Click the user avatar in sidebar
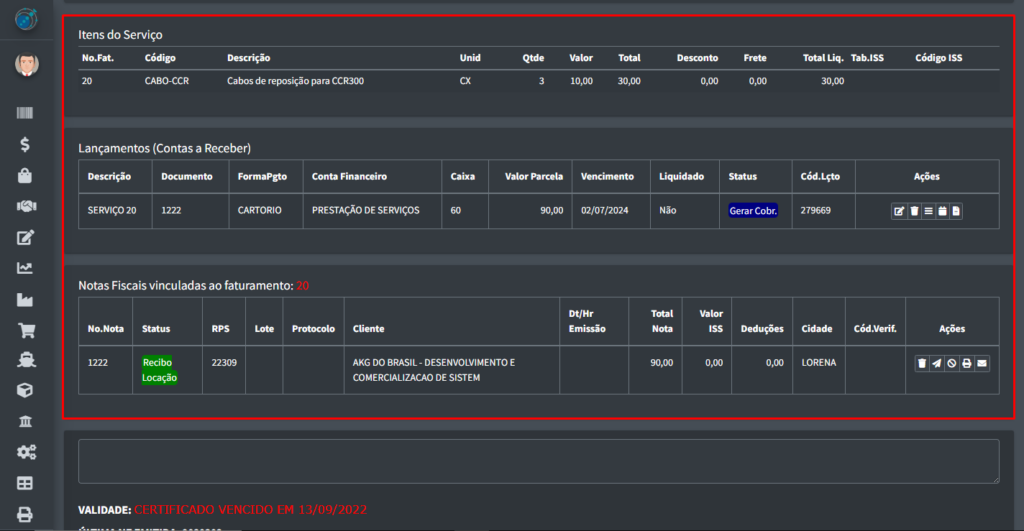1024x531 pixels. (26, 66)
